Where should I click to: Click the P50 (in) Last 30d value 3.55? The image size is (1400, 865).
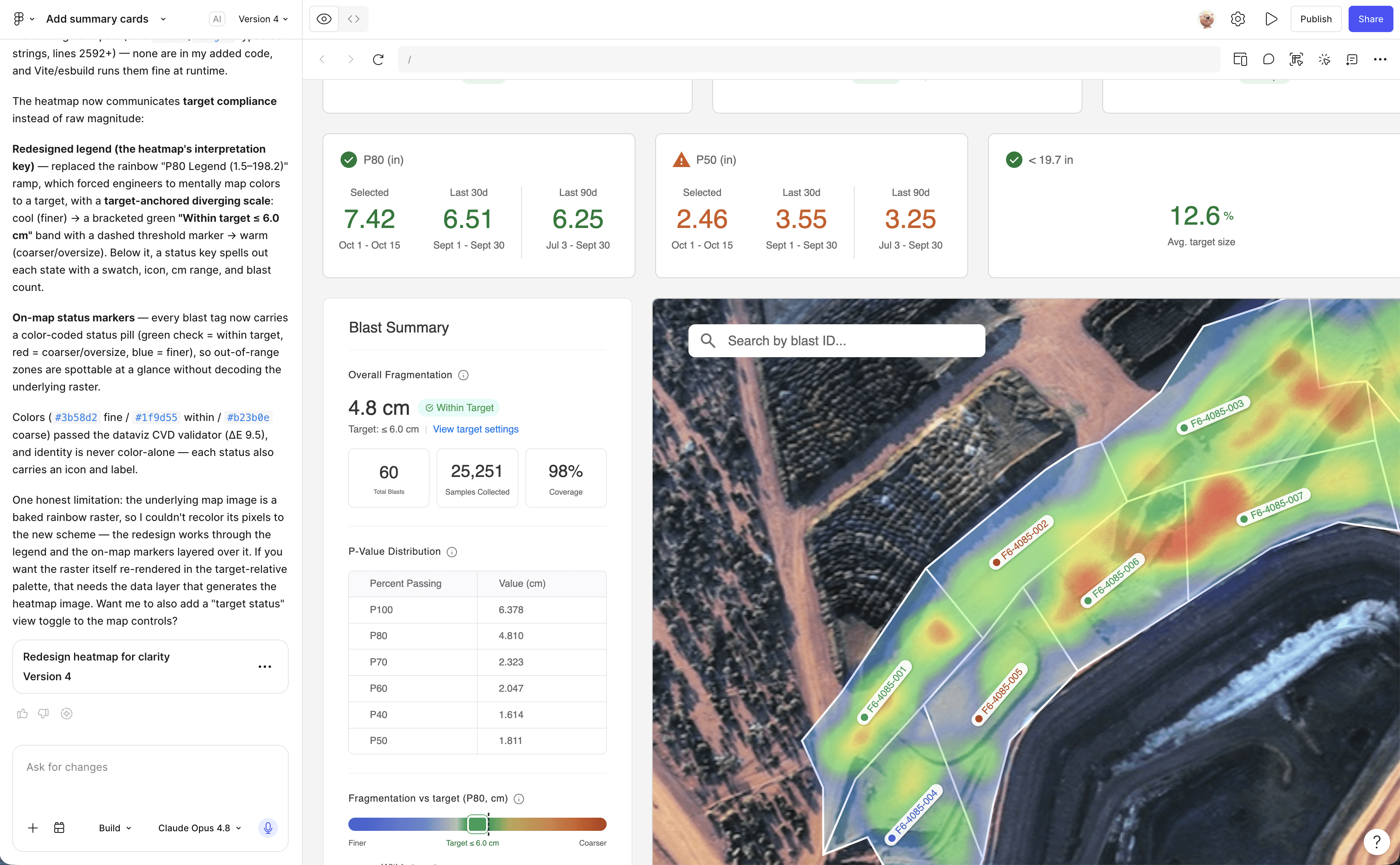tap(801, 219)
